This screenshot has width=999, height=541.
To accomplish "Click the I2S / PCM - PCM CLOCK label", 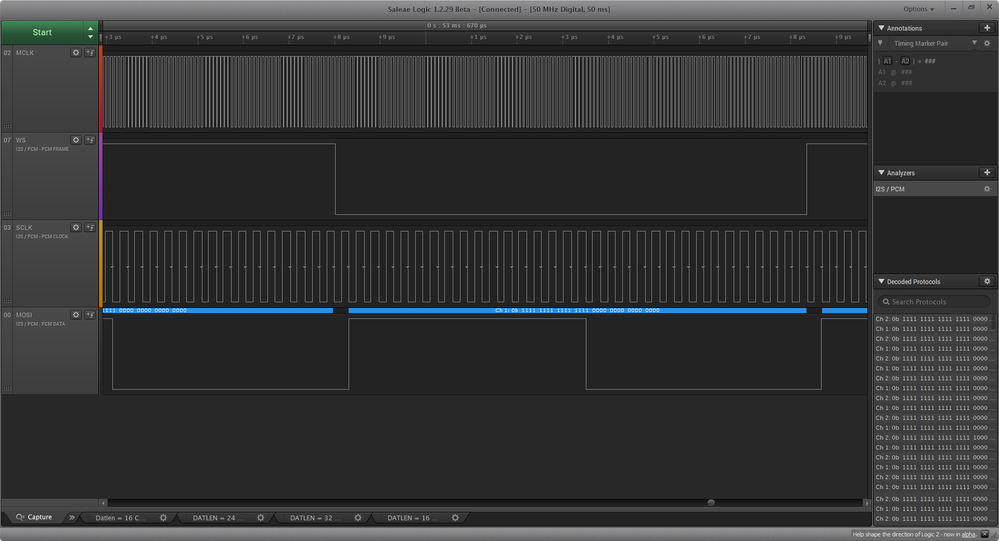I will [x=42, y=236].
